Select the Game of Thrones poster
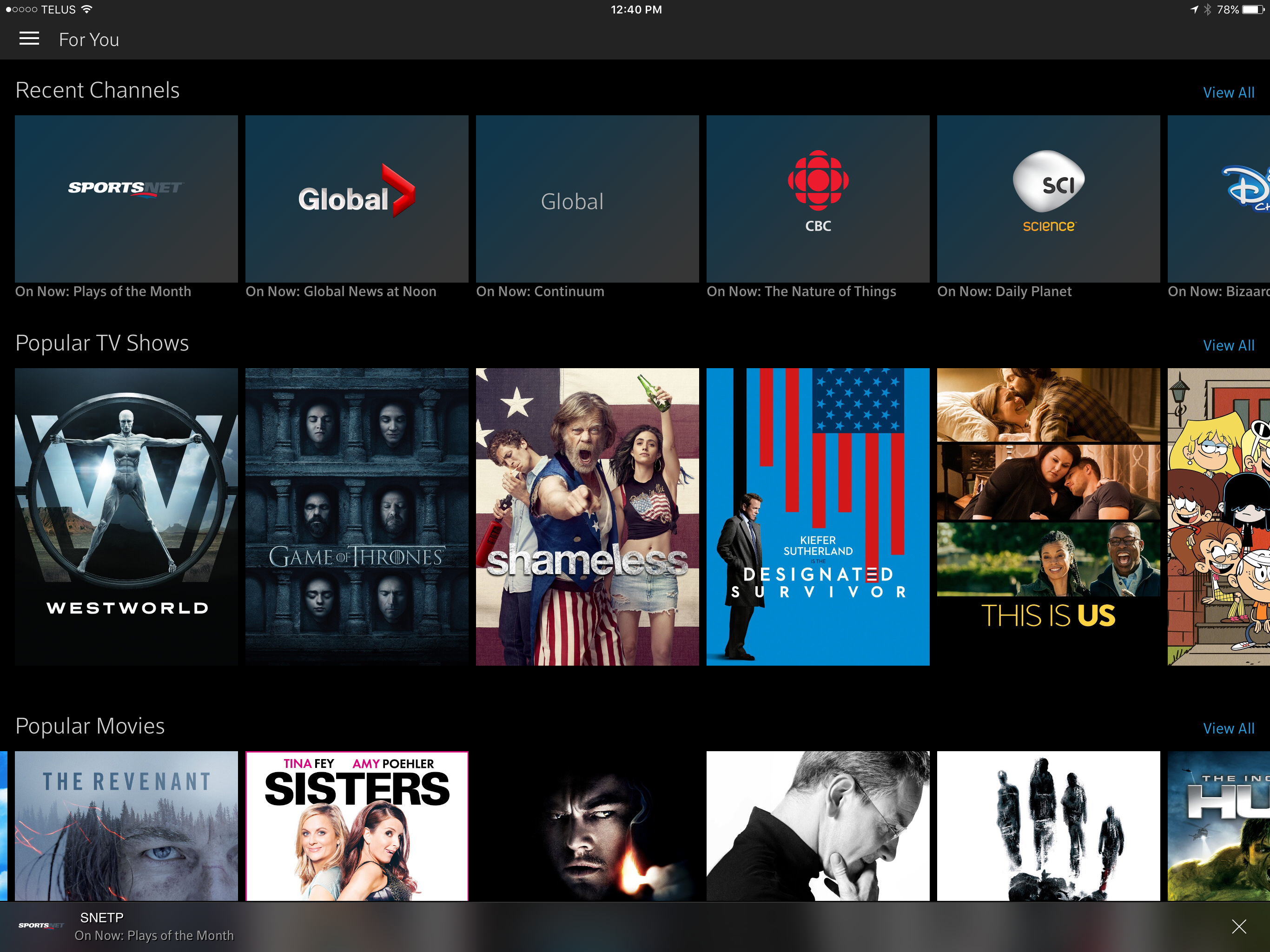The image size is (1270, 952). point(357,517)
